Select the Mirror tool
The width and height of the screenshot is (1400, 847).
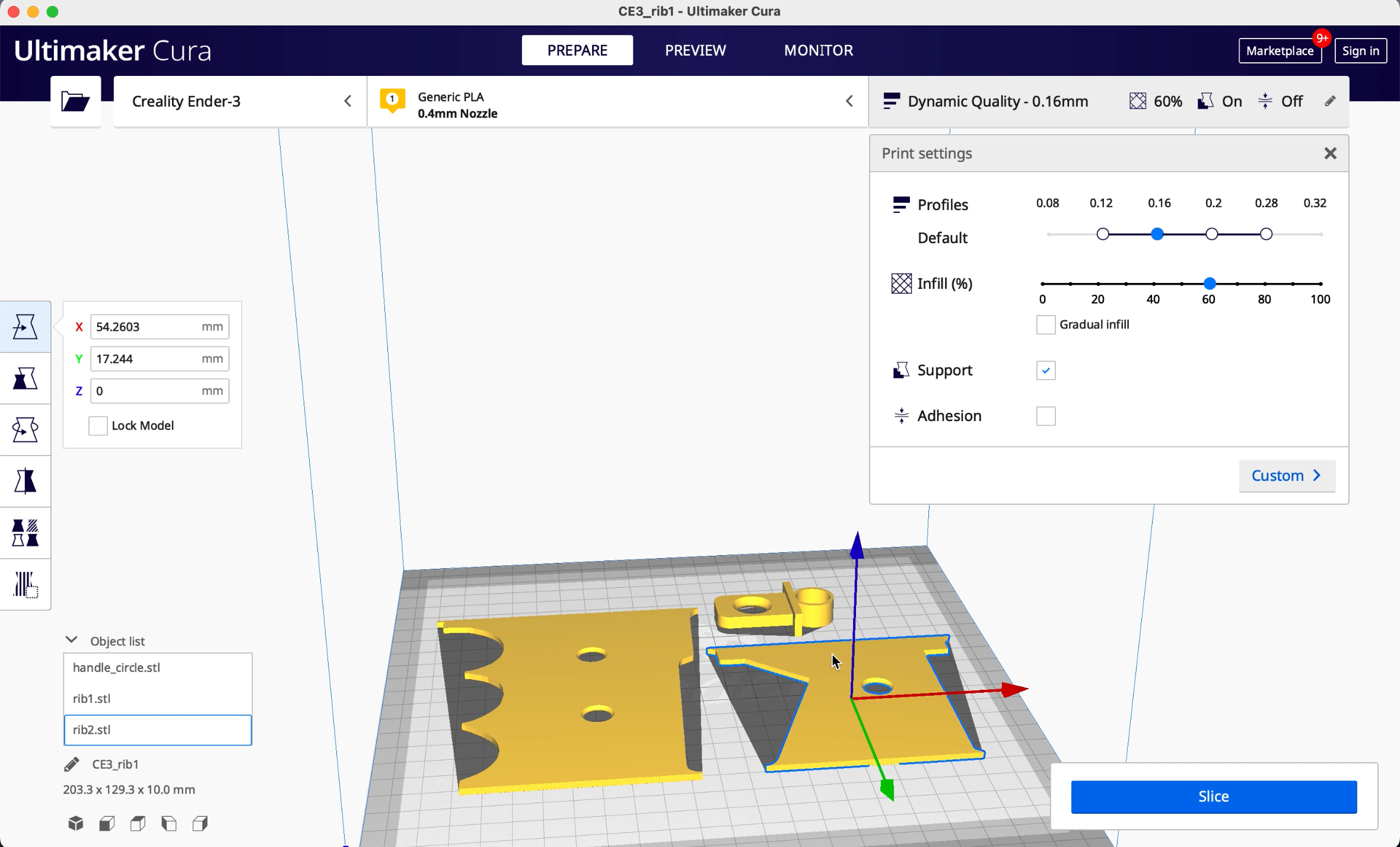click(x=25, y=481)
